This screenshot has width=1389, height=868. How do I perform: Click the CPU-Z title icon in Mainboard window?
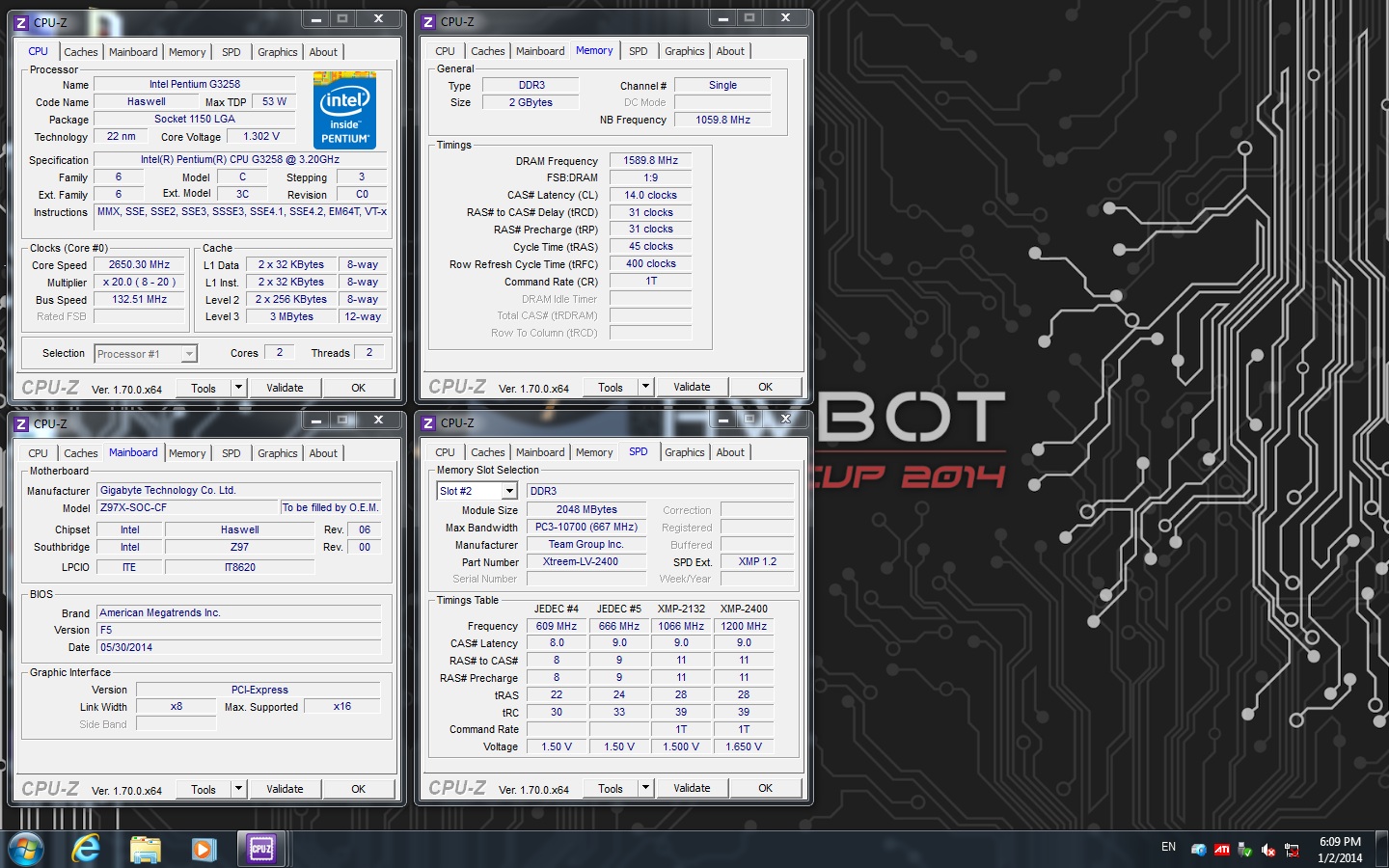point(21,423)
